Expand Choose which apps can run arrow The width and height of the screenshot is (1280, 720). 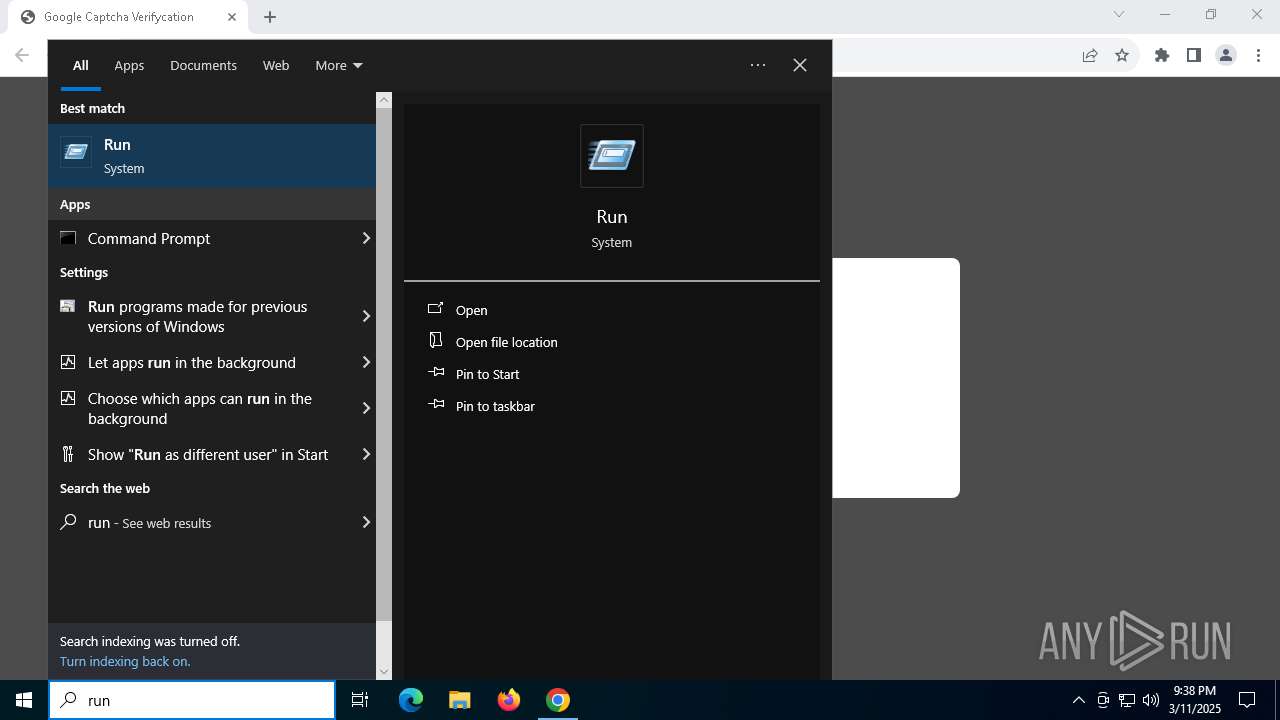(x=366, y=408)
